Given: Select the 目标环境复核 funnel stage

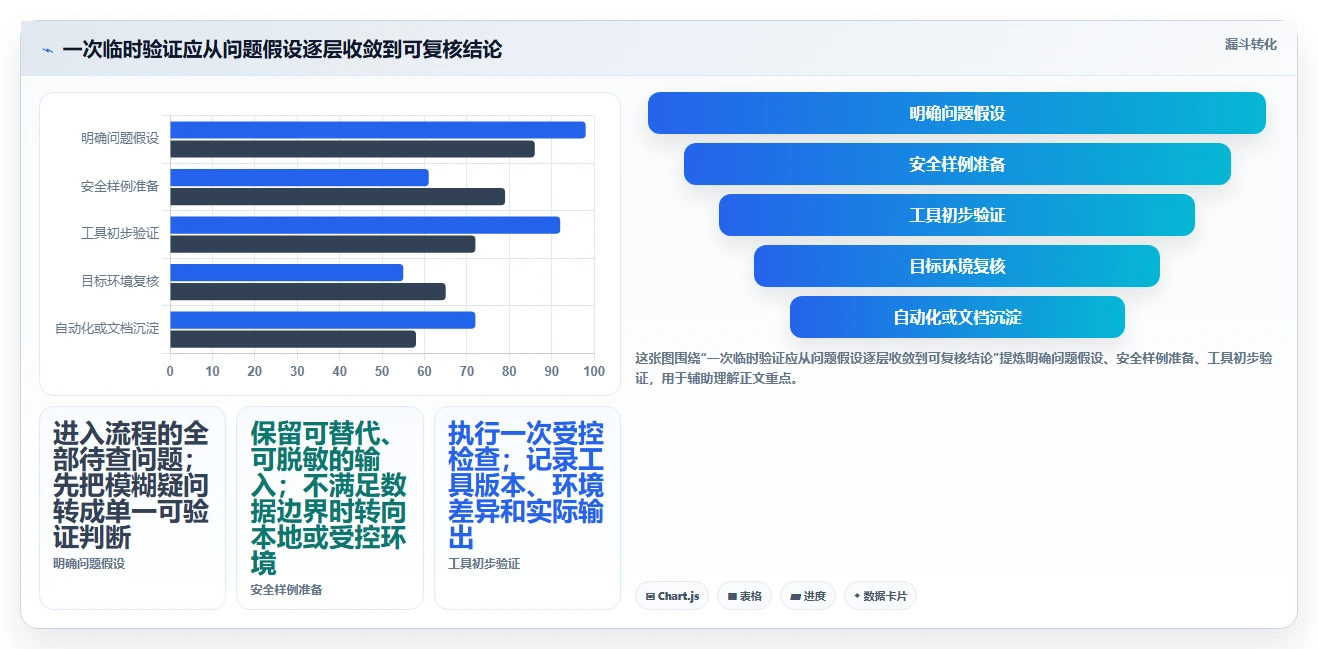Looking at the screenshot, I should pos(957,266).
